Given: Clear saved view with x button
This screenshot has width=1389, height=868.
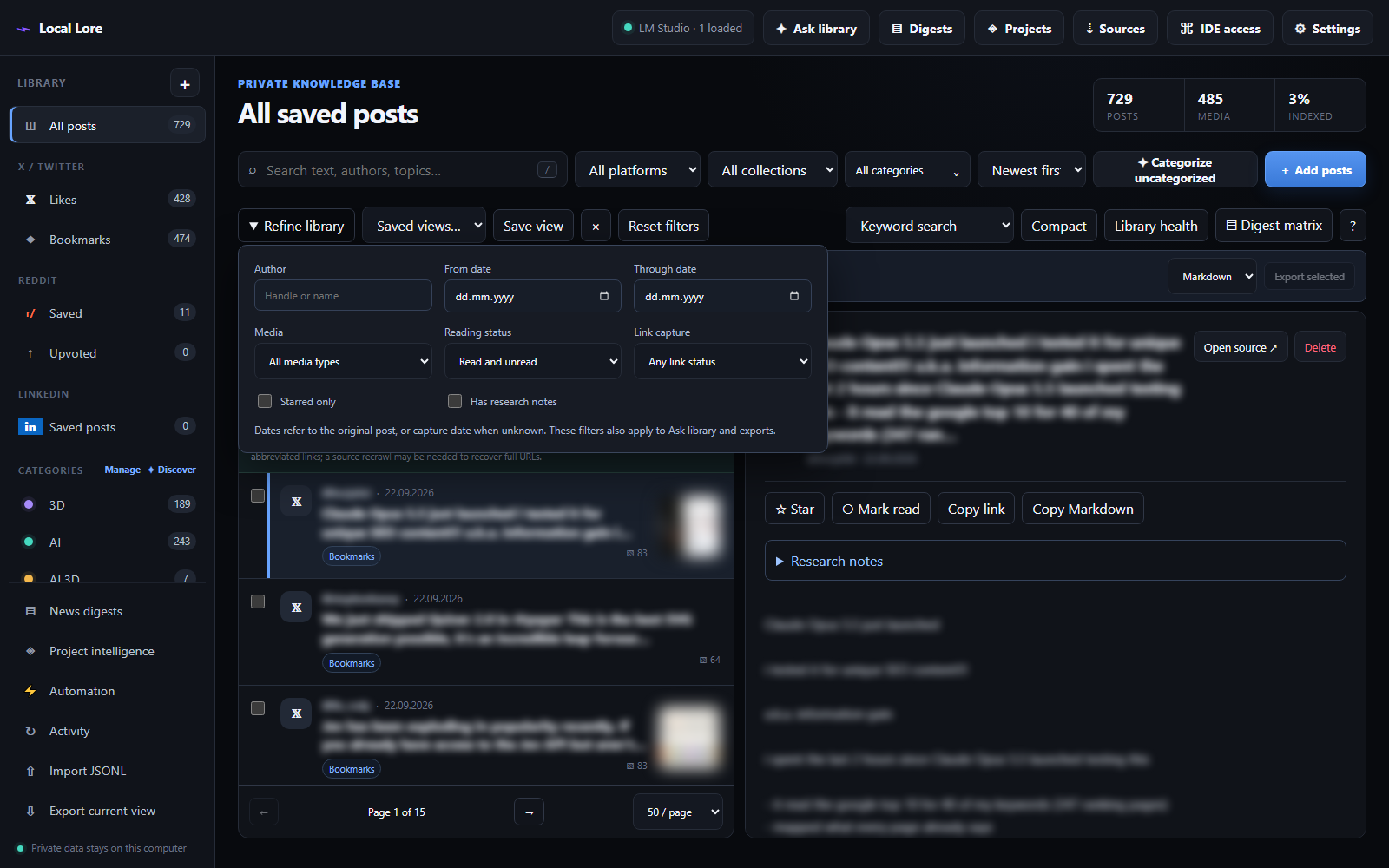Looking at the screenshot, I should pos(596,226).
